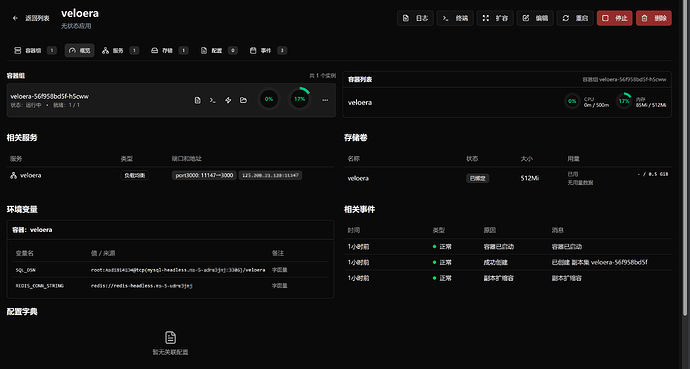
Task: Open the 终端 terminal button in header
Action: (x=455, y=18)
